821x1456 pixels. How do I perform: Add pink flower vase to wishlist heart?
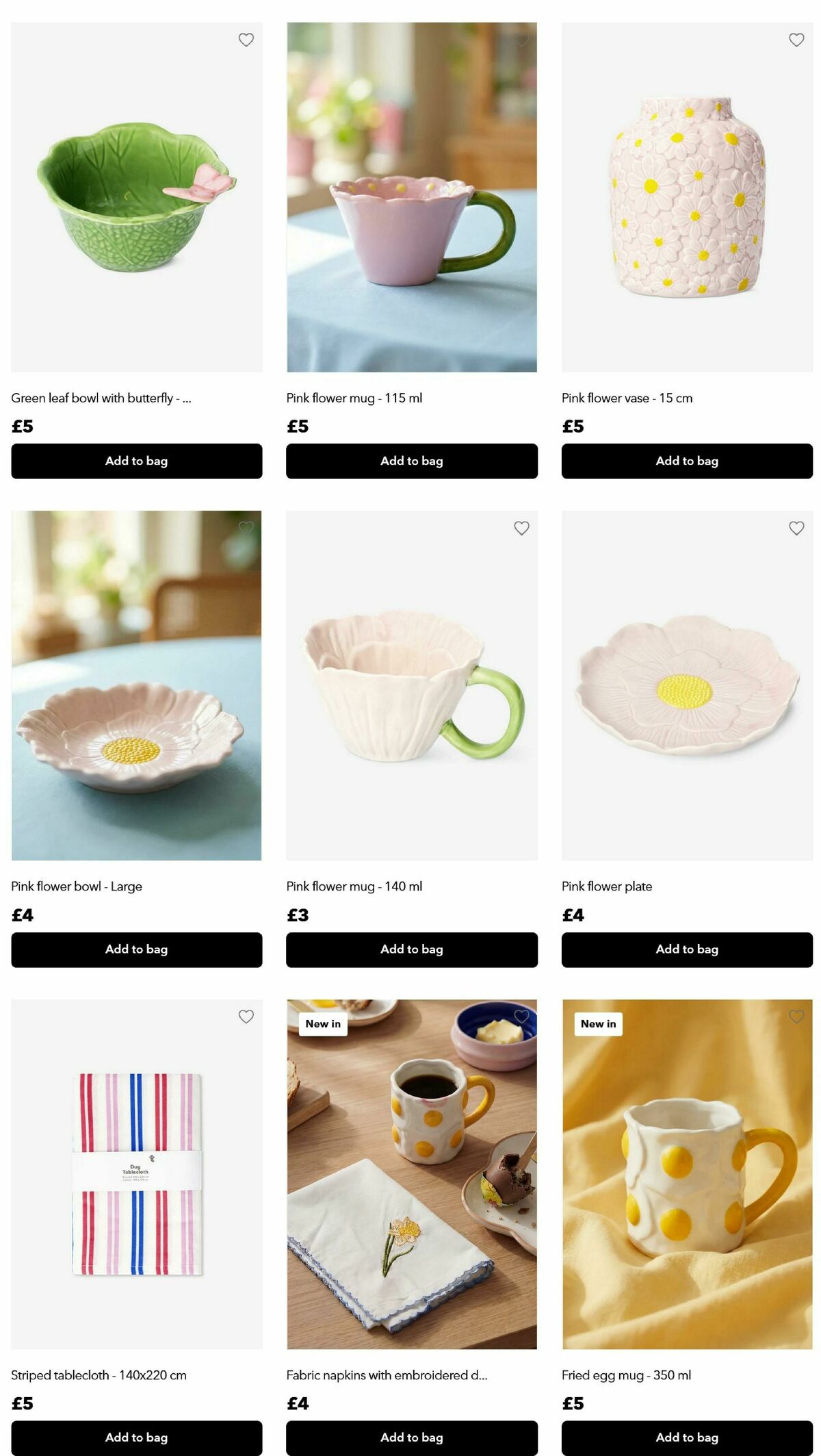[796, 40]
